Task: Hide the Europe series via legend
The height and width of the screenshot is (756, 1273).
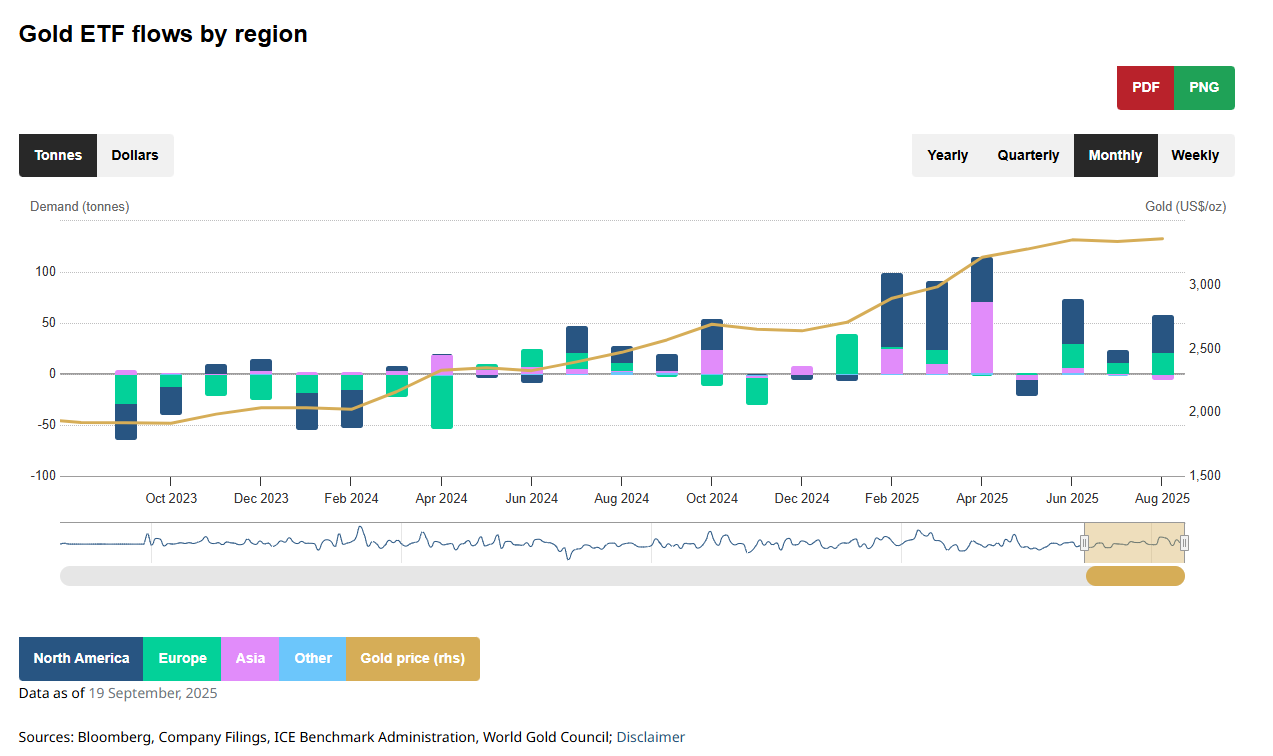Action: tap(182, 659)
